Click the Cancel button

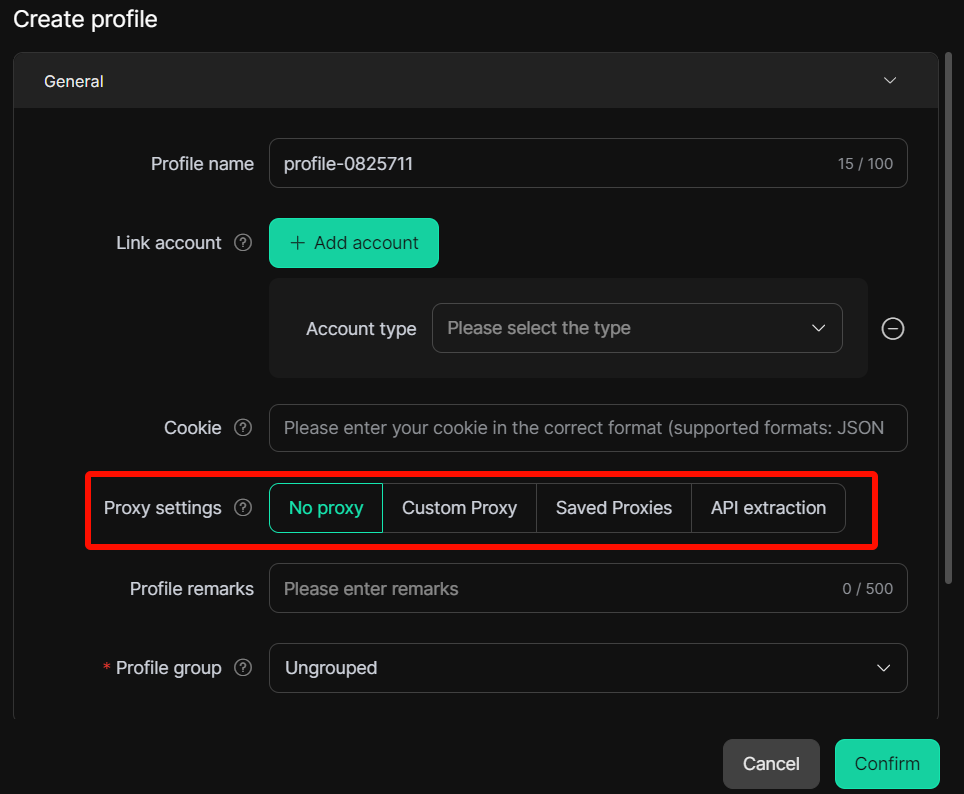pyautogui.click(x=771, y=764)
